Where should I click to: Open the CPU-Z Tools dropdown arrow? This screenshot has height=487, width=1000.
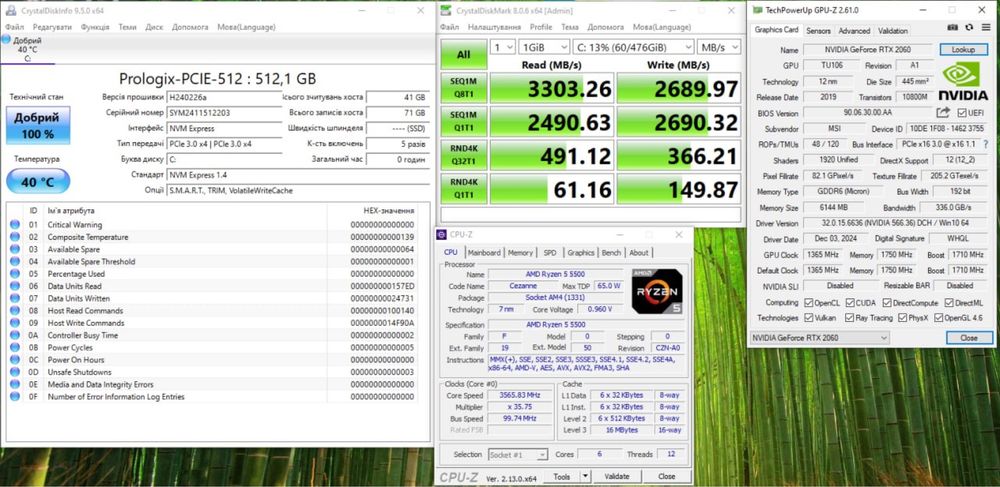(585, 476)
